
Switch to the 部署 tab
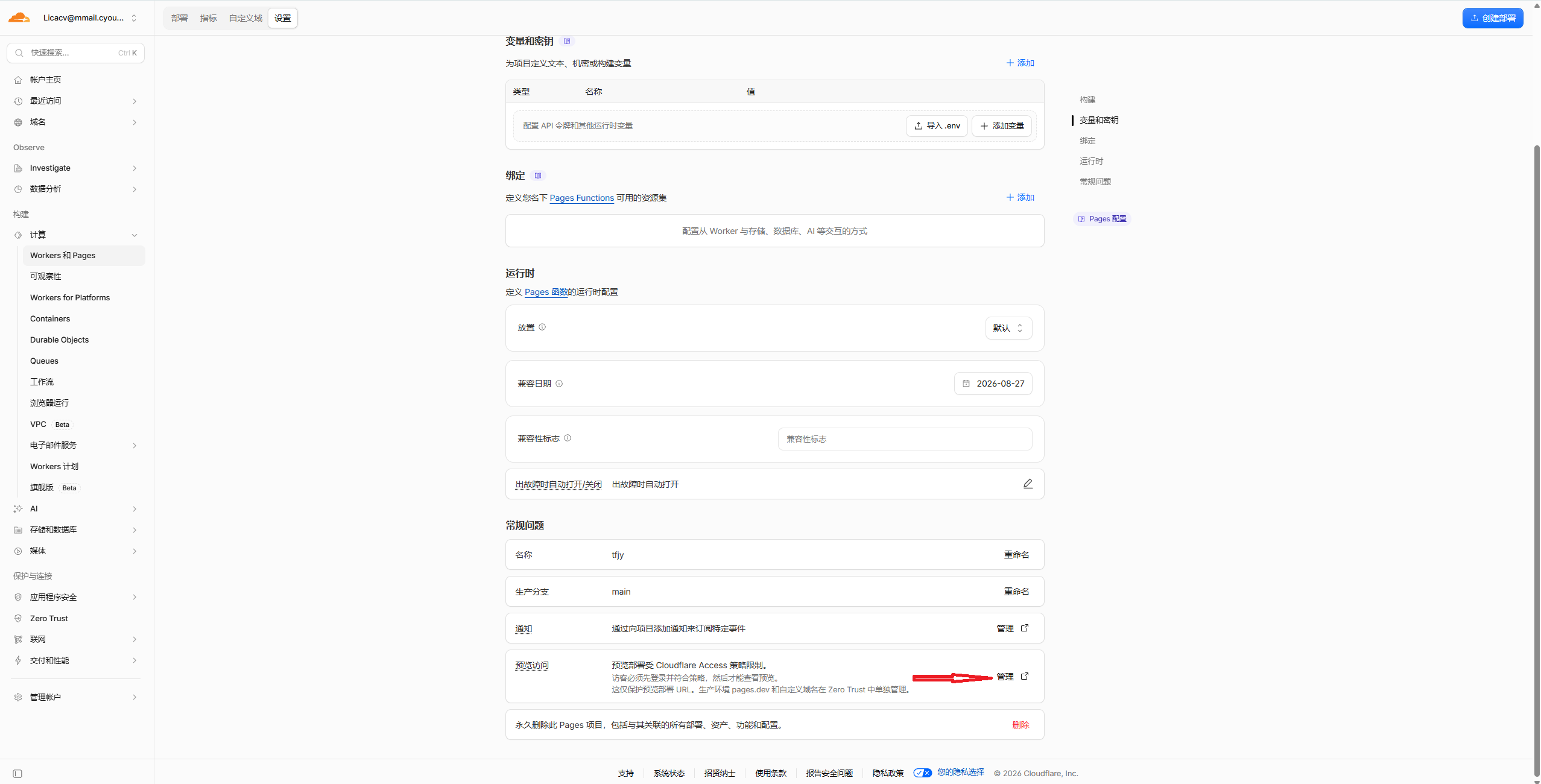point(179,18)
